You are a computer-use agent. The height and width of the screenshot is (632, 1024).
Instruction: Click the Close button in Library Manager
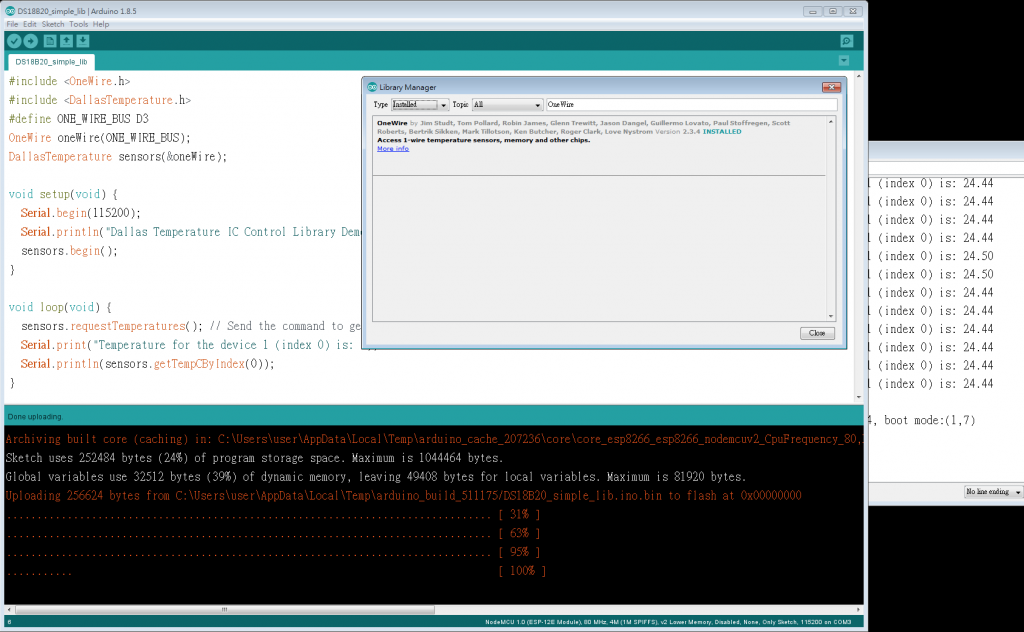pos(817,333)
